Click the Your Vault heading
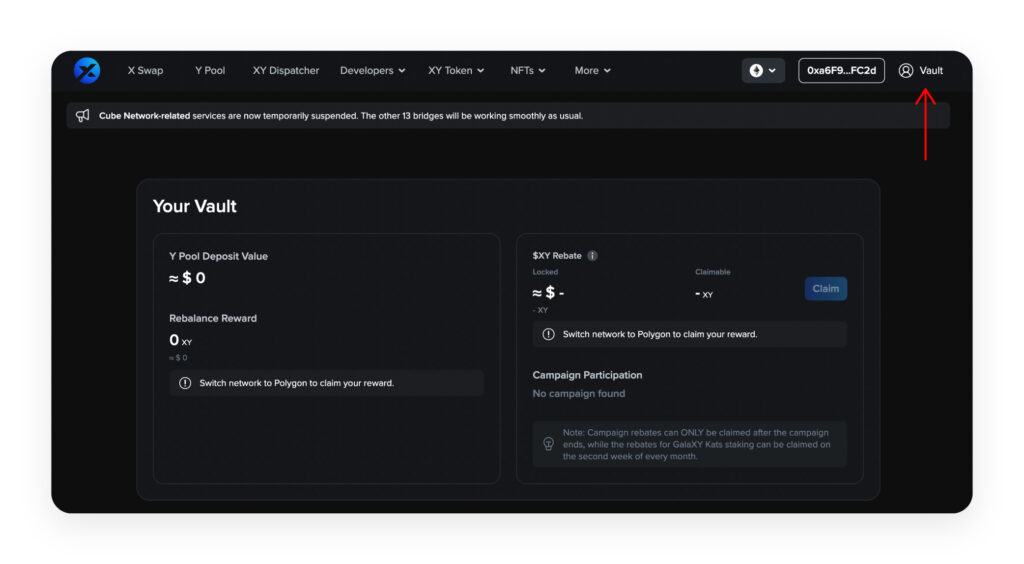This screenshot has width=1024, height=564. pos(195,206)
